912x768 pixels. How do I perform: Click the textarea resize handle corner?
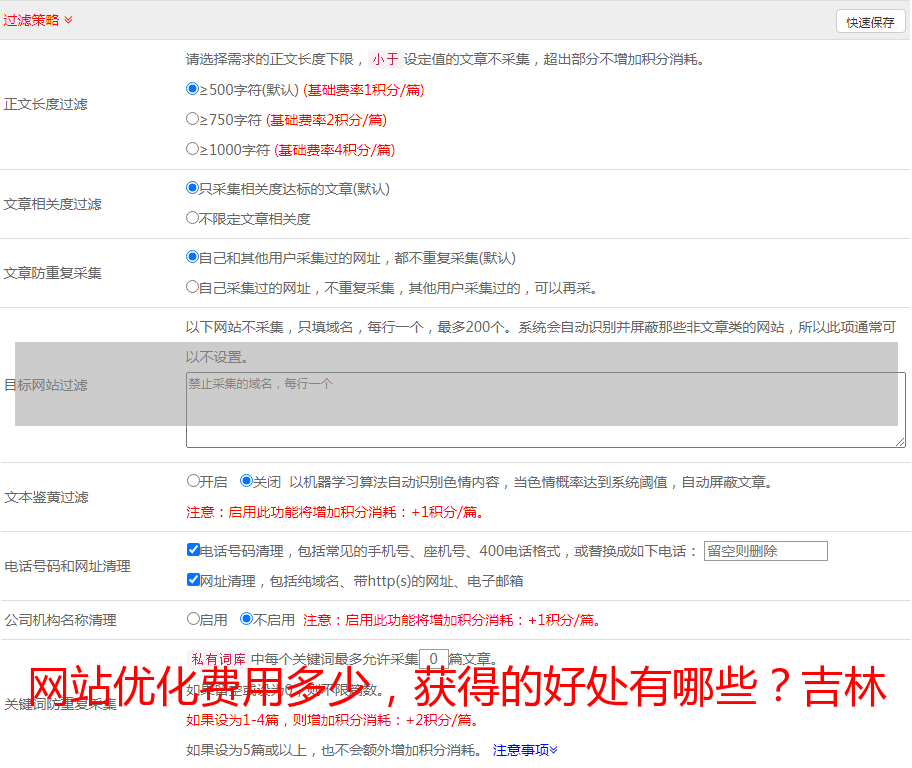point(900,442)
